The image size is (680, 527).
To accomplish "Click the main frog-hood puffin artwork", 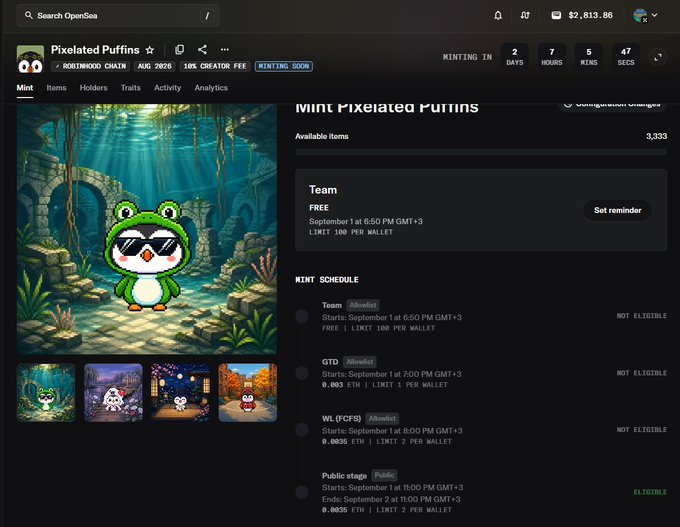I will click(x=147, y=229).
